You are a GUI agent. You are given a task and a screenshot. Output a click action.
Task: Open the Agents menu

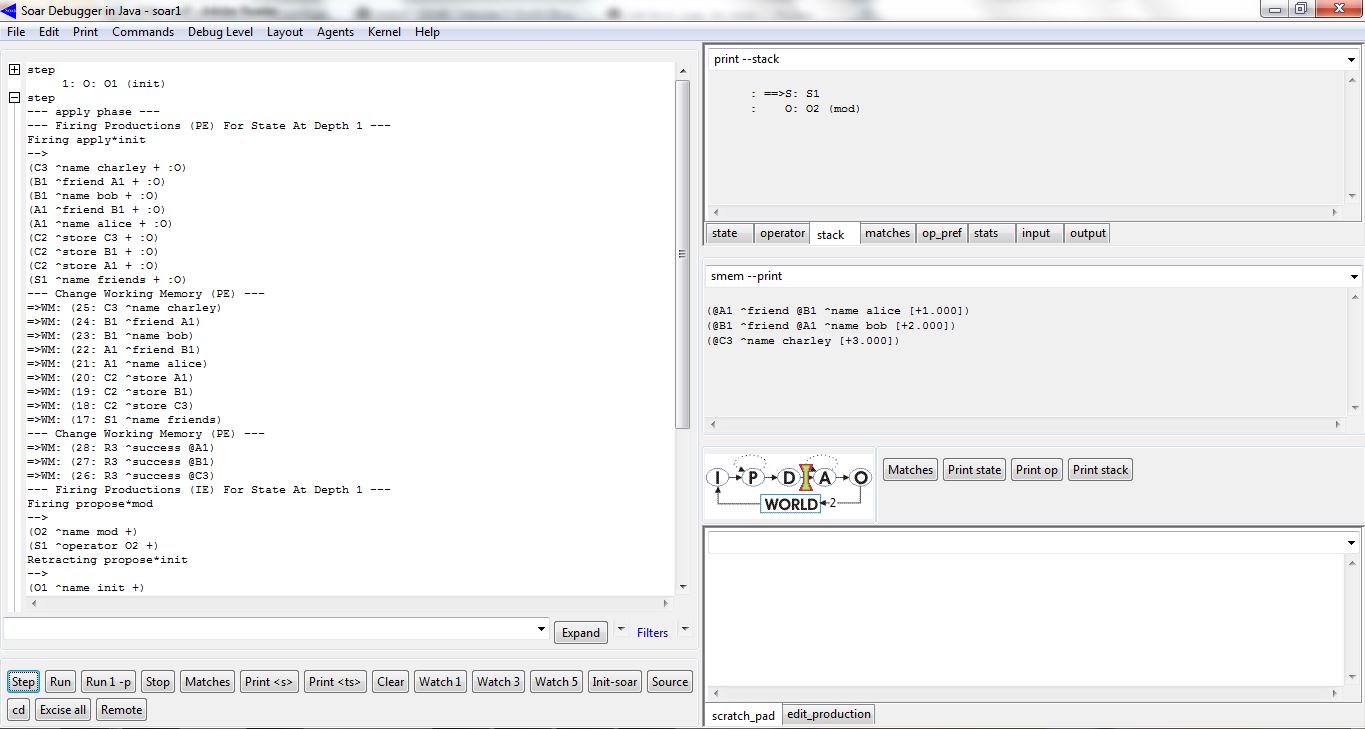[335, 32]
